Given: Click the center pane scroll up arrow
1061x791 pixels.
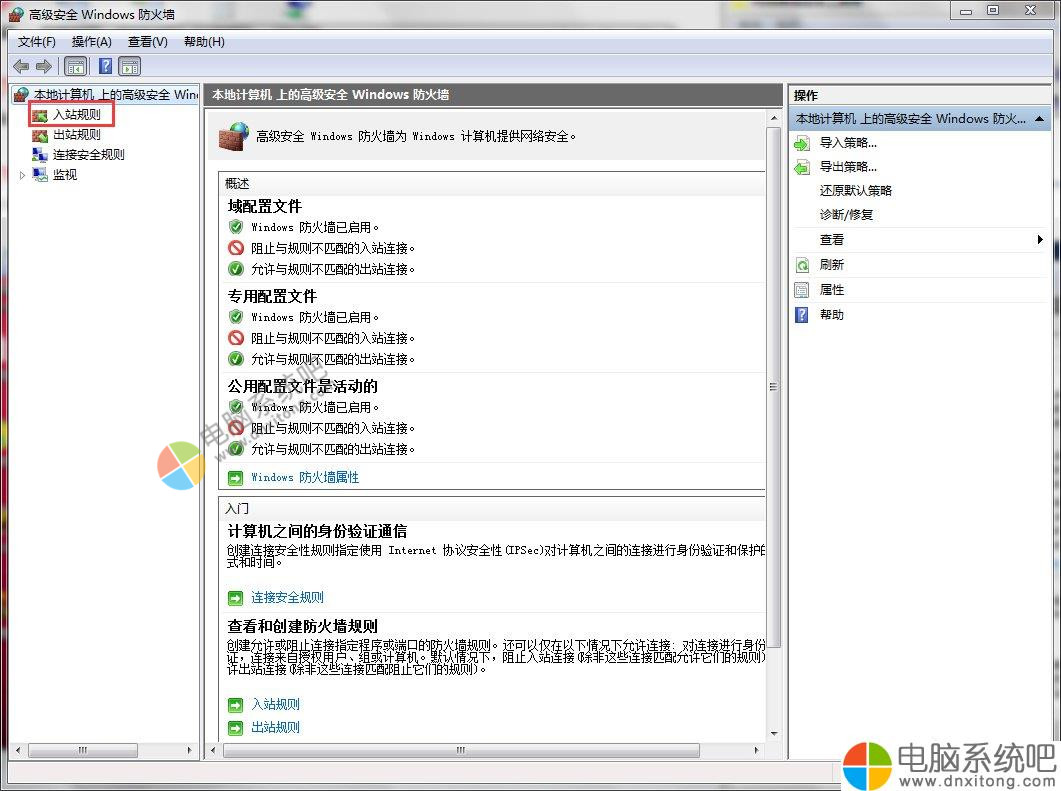Looking at the screenshot, I should pyautogui.click(x=773, y=118).
